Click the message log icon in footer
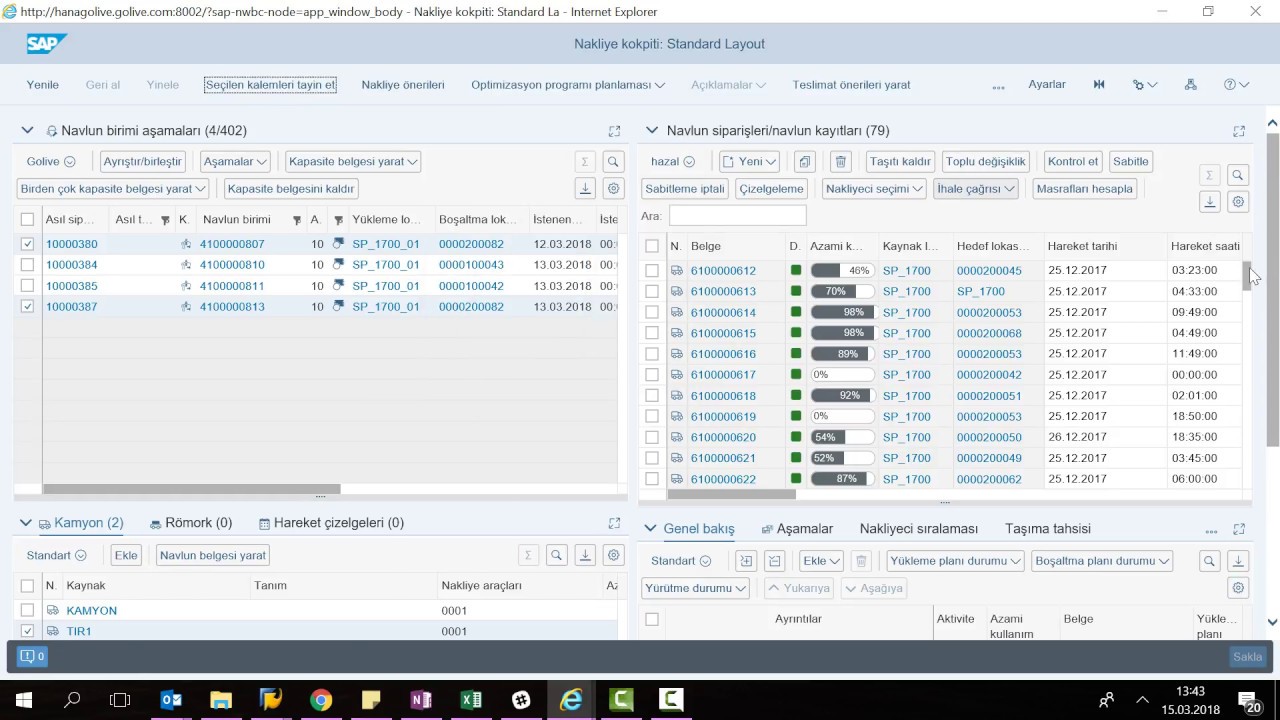 33,656
